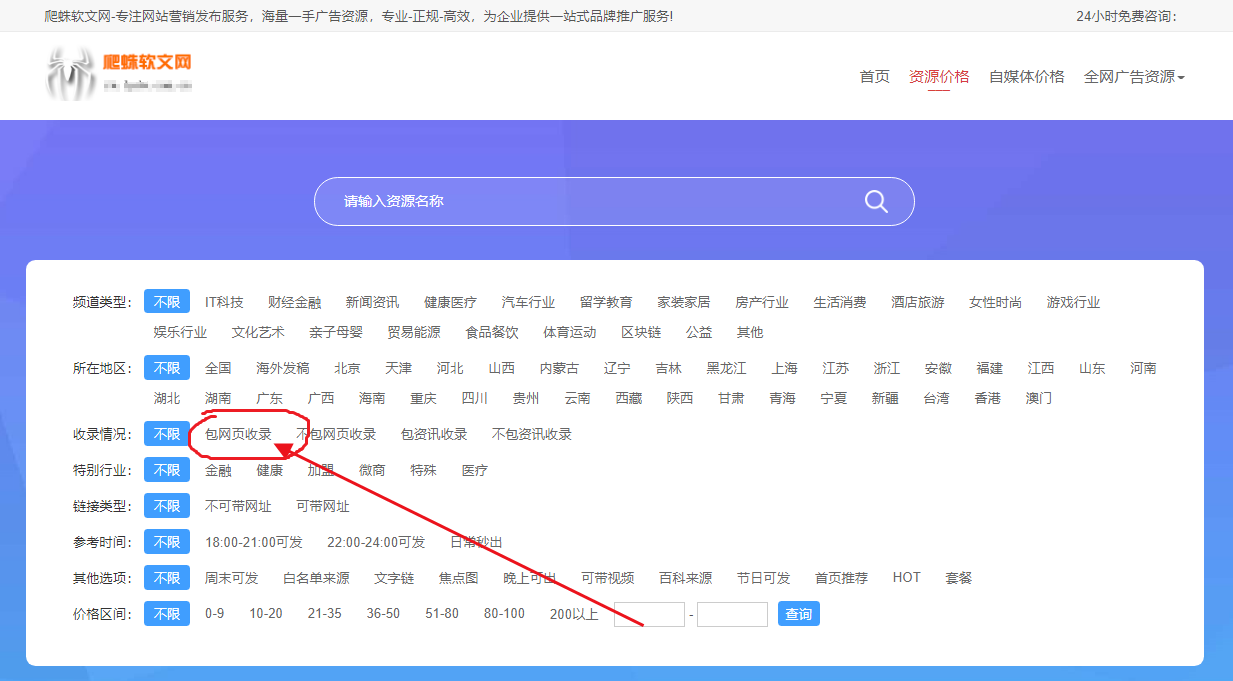Click the minimum price input box

tap(648, 613)
